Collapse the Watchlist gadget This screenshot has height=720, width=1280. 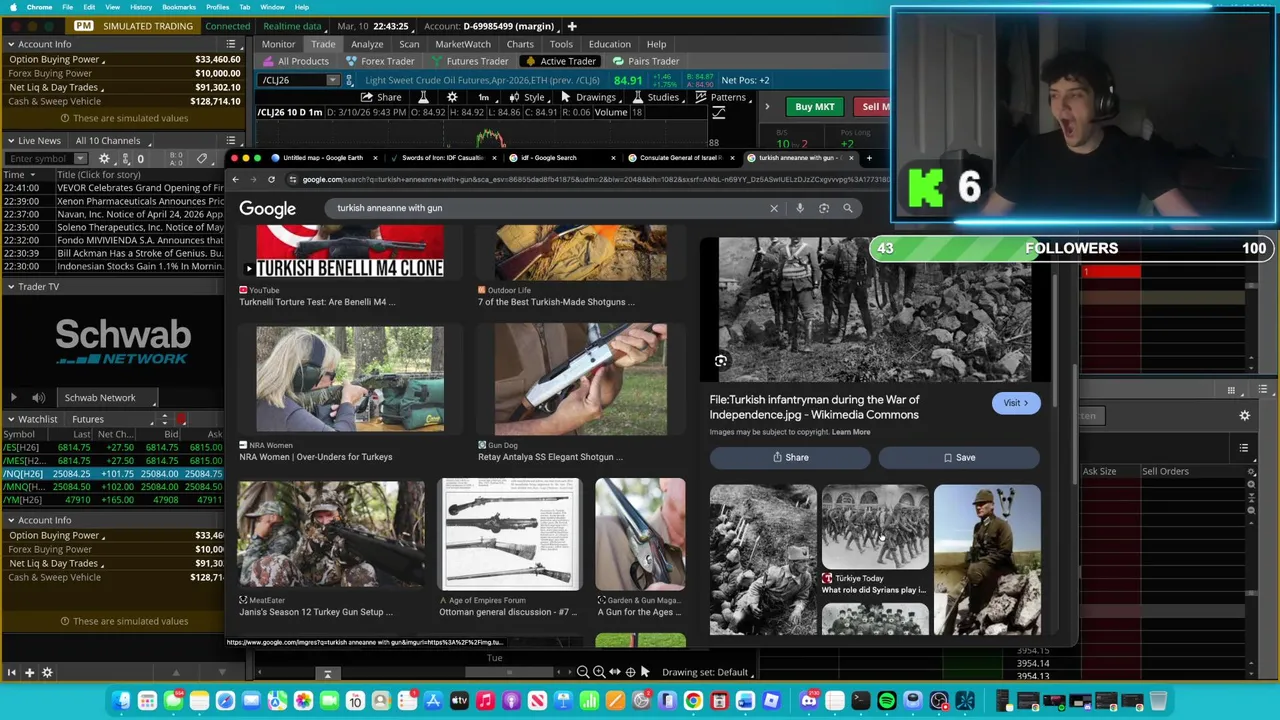[x=11, y=419]
